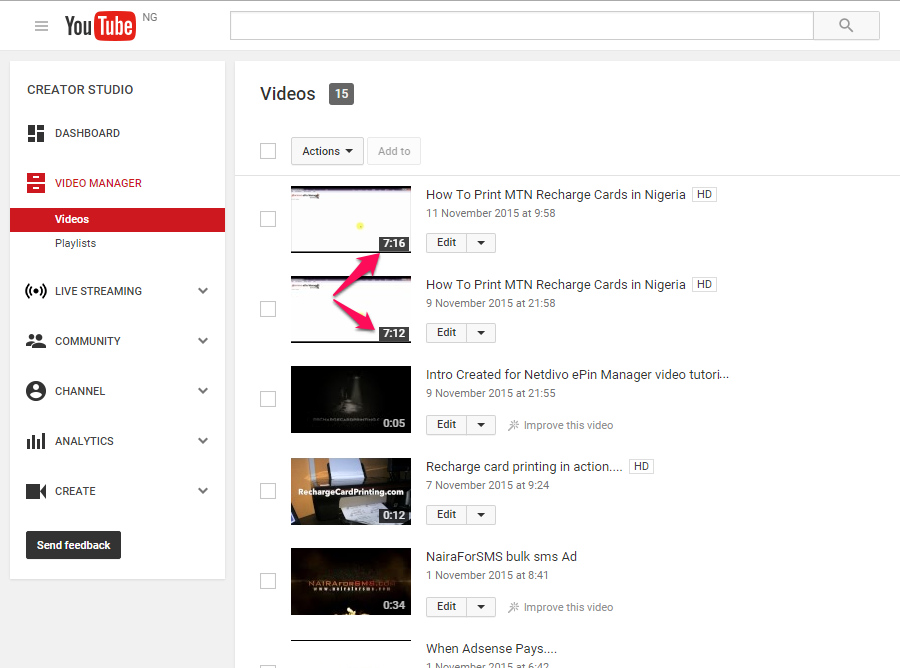900x668 pixels.
Task: Open the hamburger navigation menu
Action: (40, 26)
